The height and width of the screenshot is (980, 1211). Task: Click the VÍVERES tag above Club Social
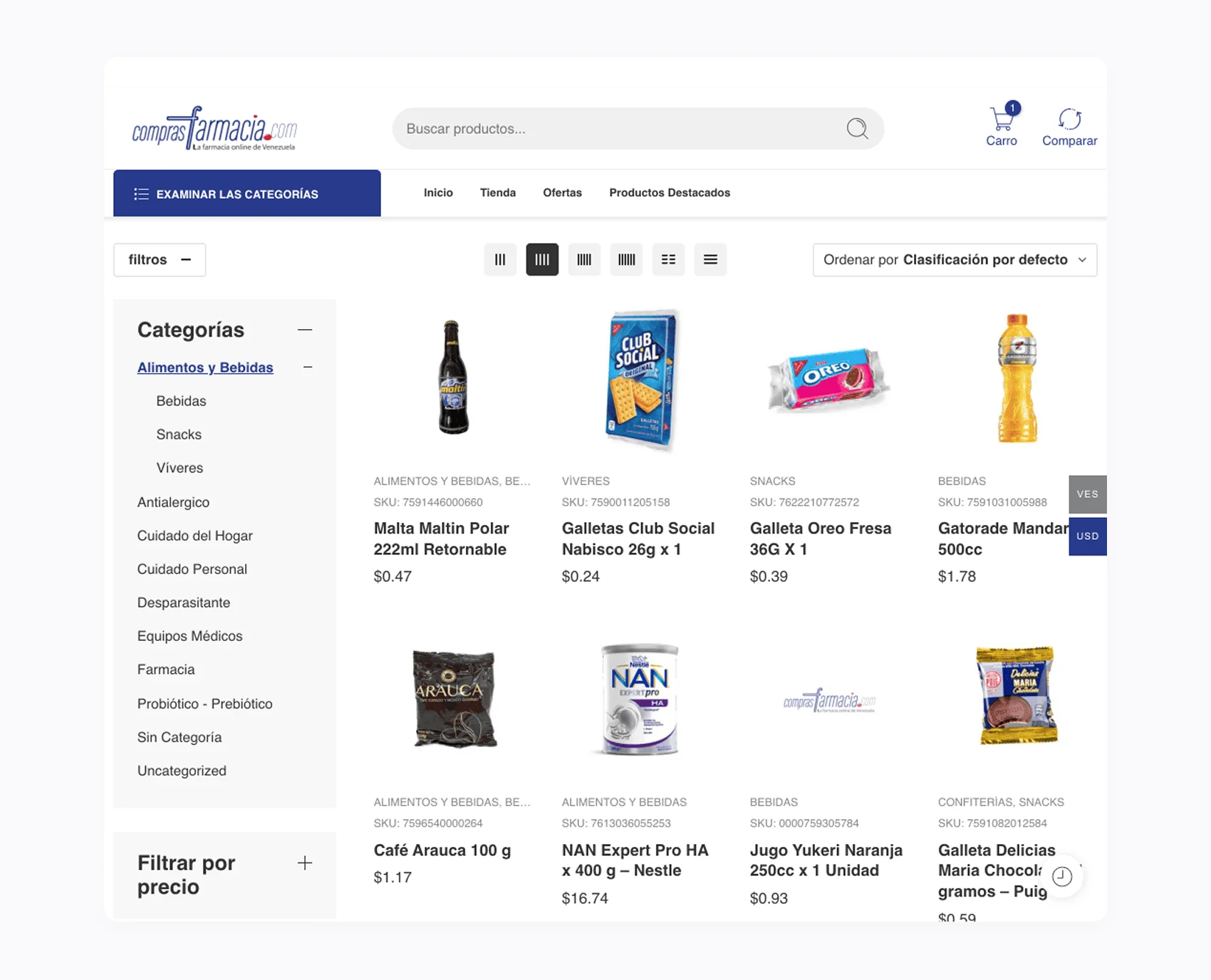[586, 481]
